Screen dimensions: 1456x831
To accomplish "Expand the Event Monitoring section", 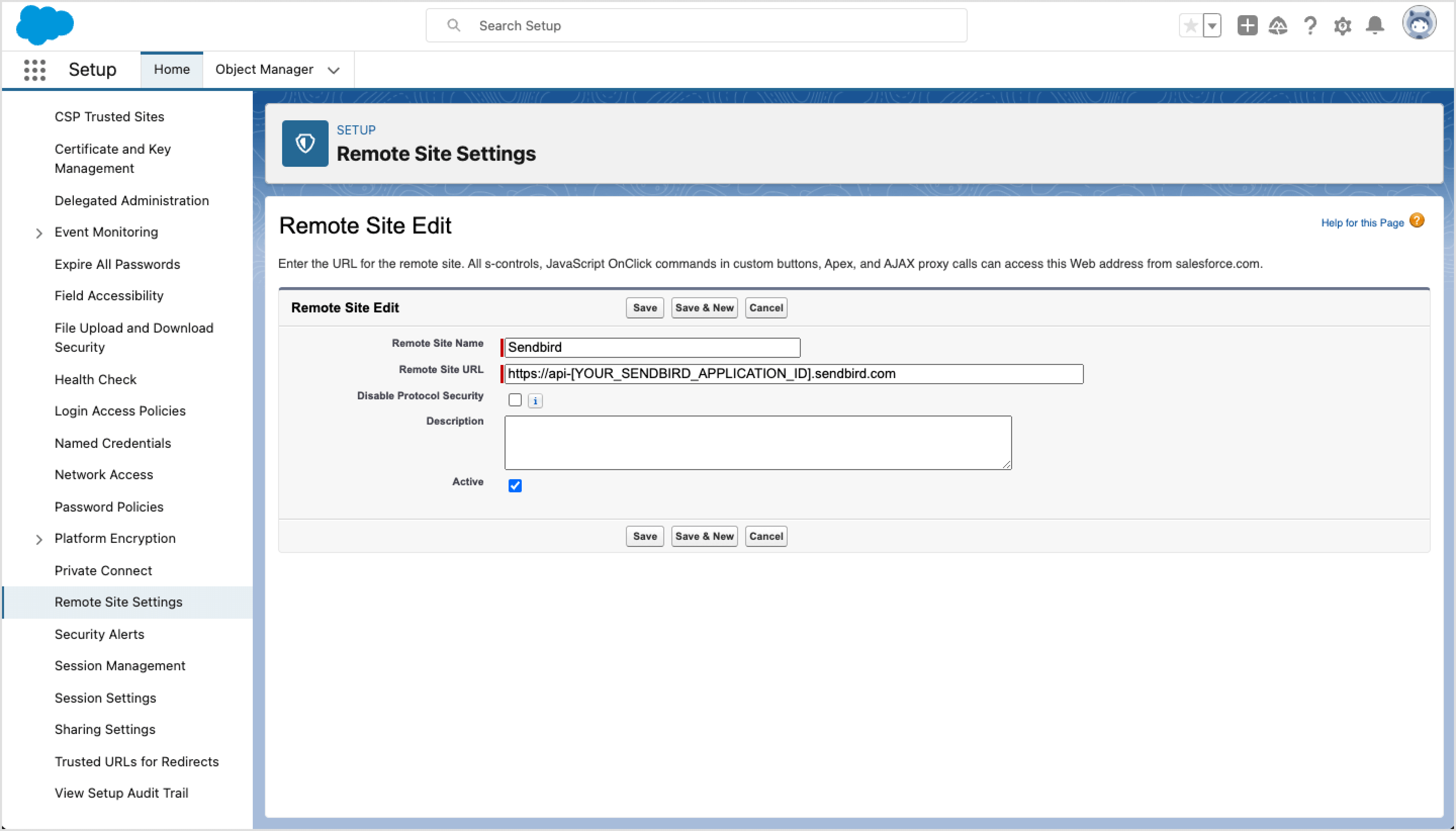I will point(39,233).
